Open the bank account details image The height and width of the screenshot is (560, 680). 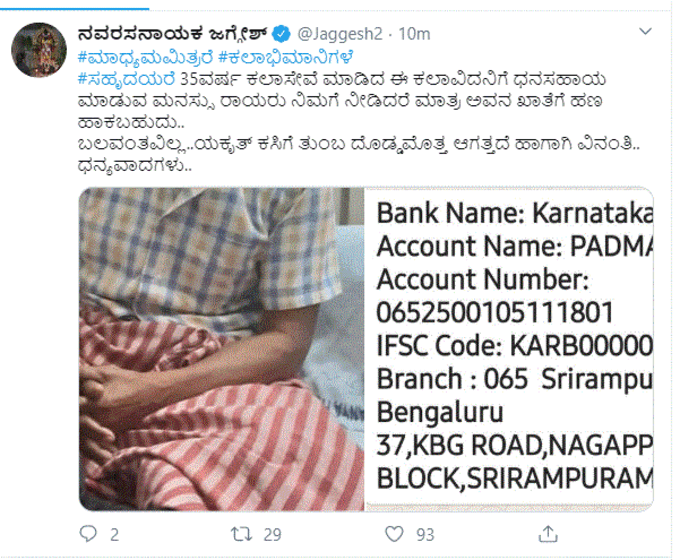coord(509,349)
